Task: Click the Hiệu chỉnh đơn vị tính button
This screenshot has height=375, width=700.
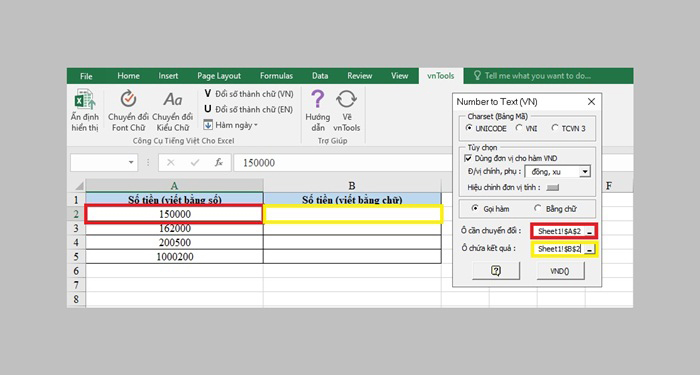Action: (553, 188)
